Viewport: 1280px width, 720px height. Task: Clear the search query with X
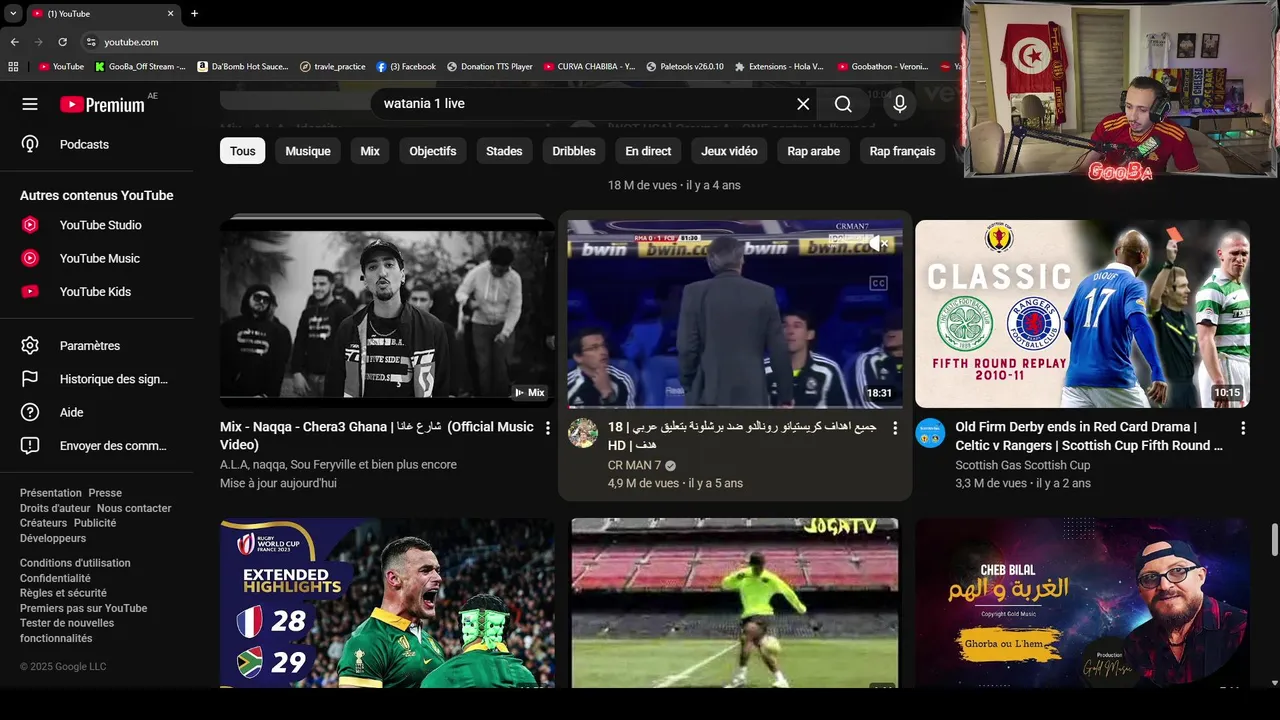(x=803, y=104)
